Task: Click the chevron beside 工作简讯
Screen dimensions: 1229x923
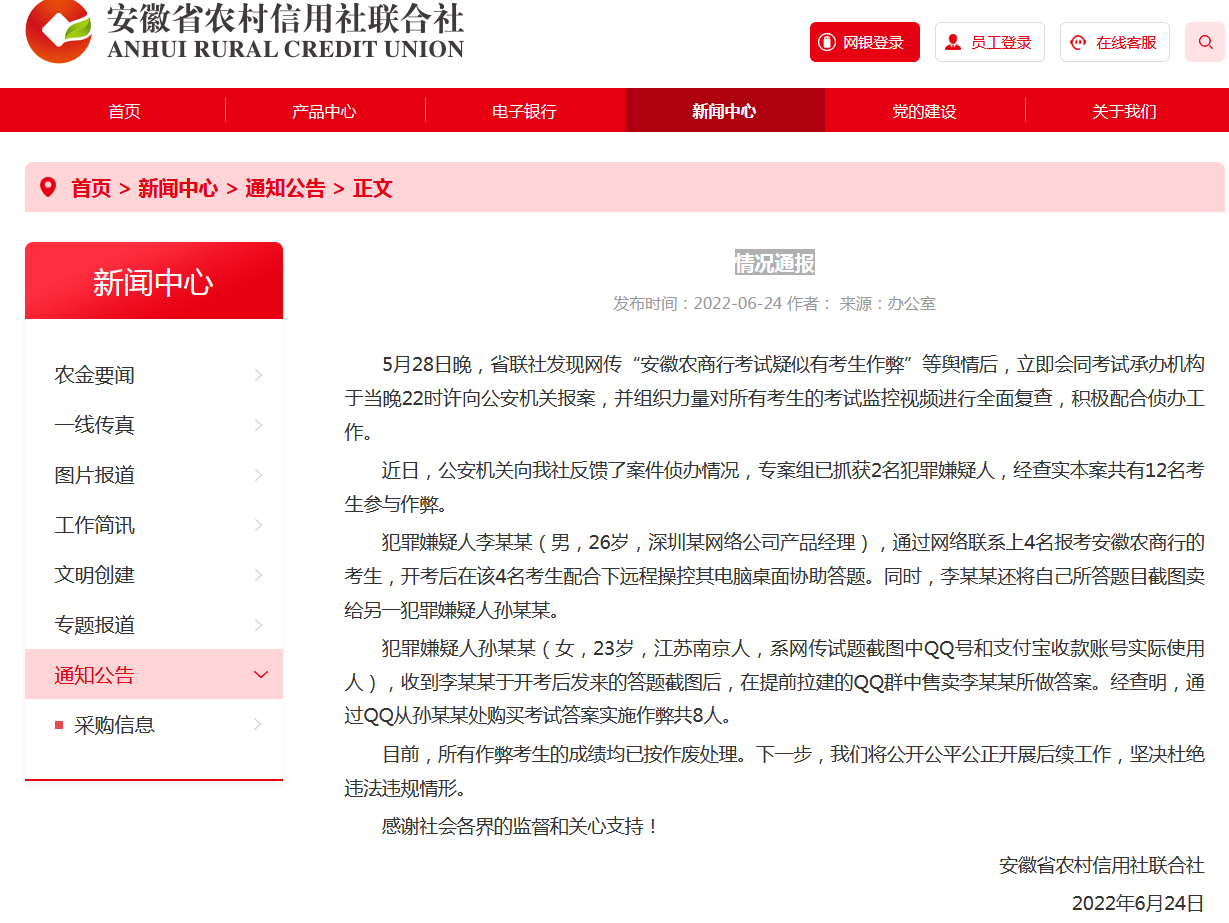Action: [259, 525]
